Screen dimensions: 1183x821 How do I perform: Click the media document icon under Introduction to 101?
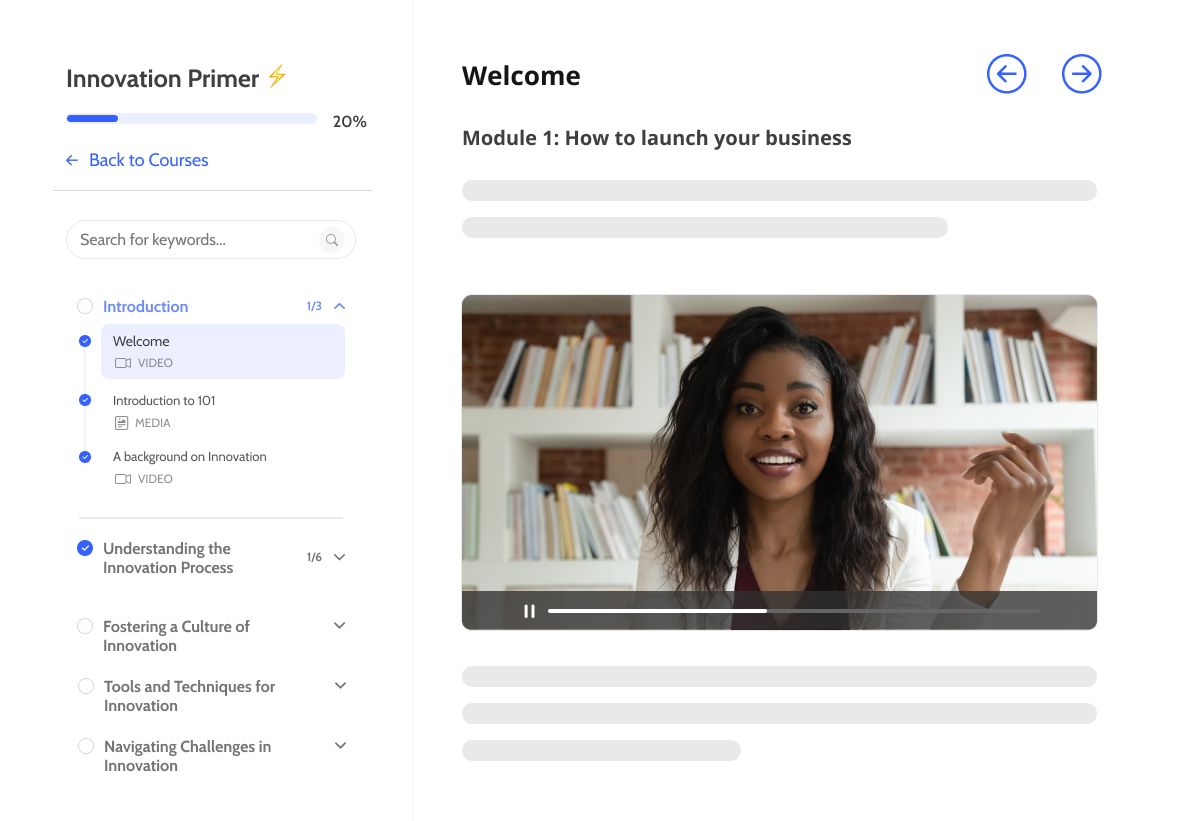click(121, 423)
